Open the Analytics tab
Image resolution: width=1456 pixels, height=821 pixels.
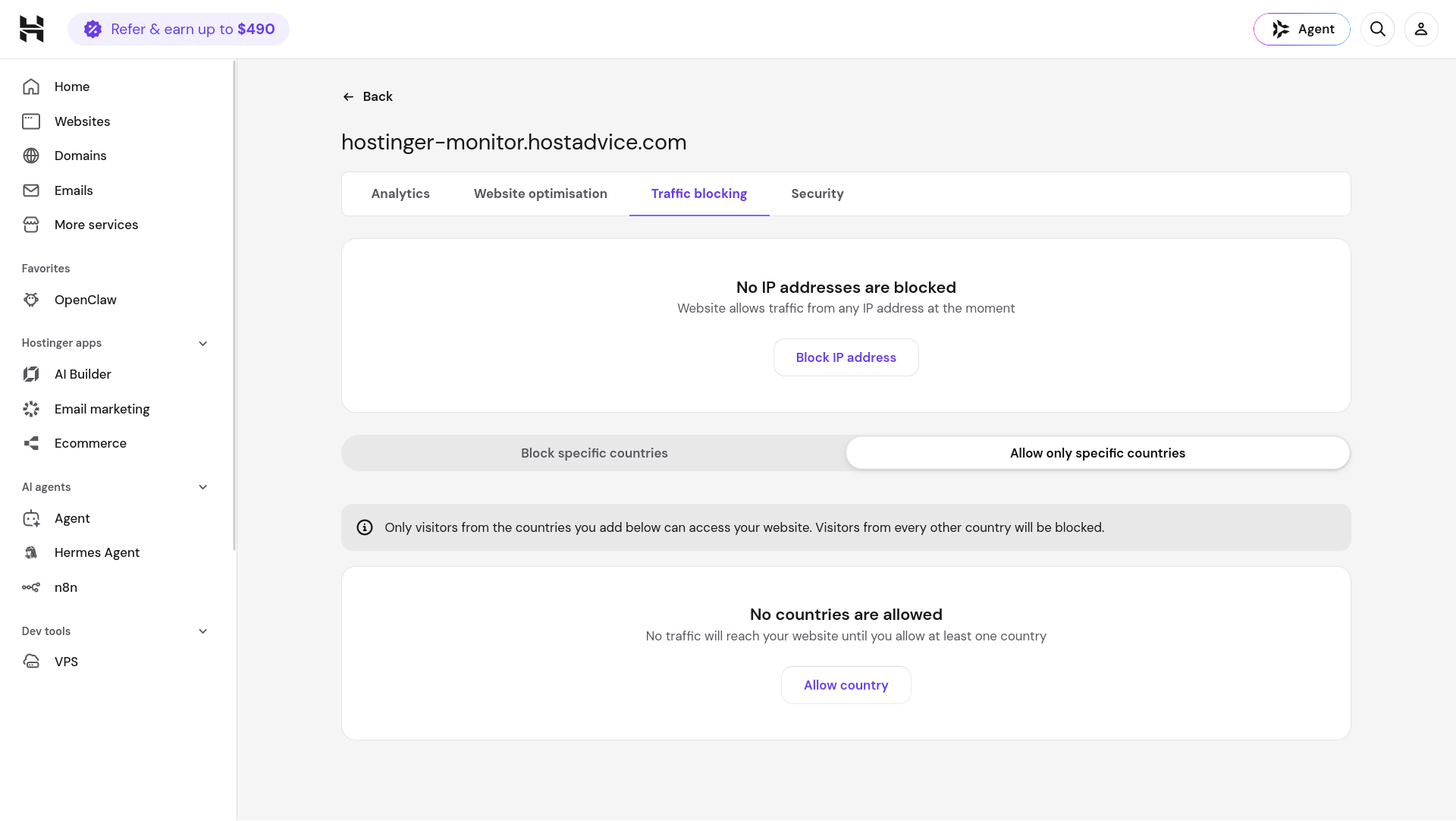(x=400, y=193)
